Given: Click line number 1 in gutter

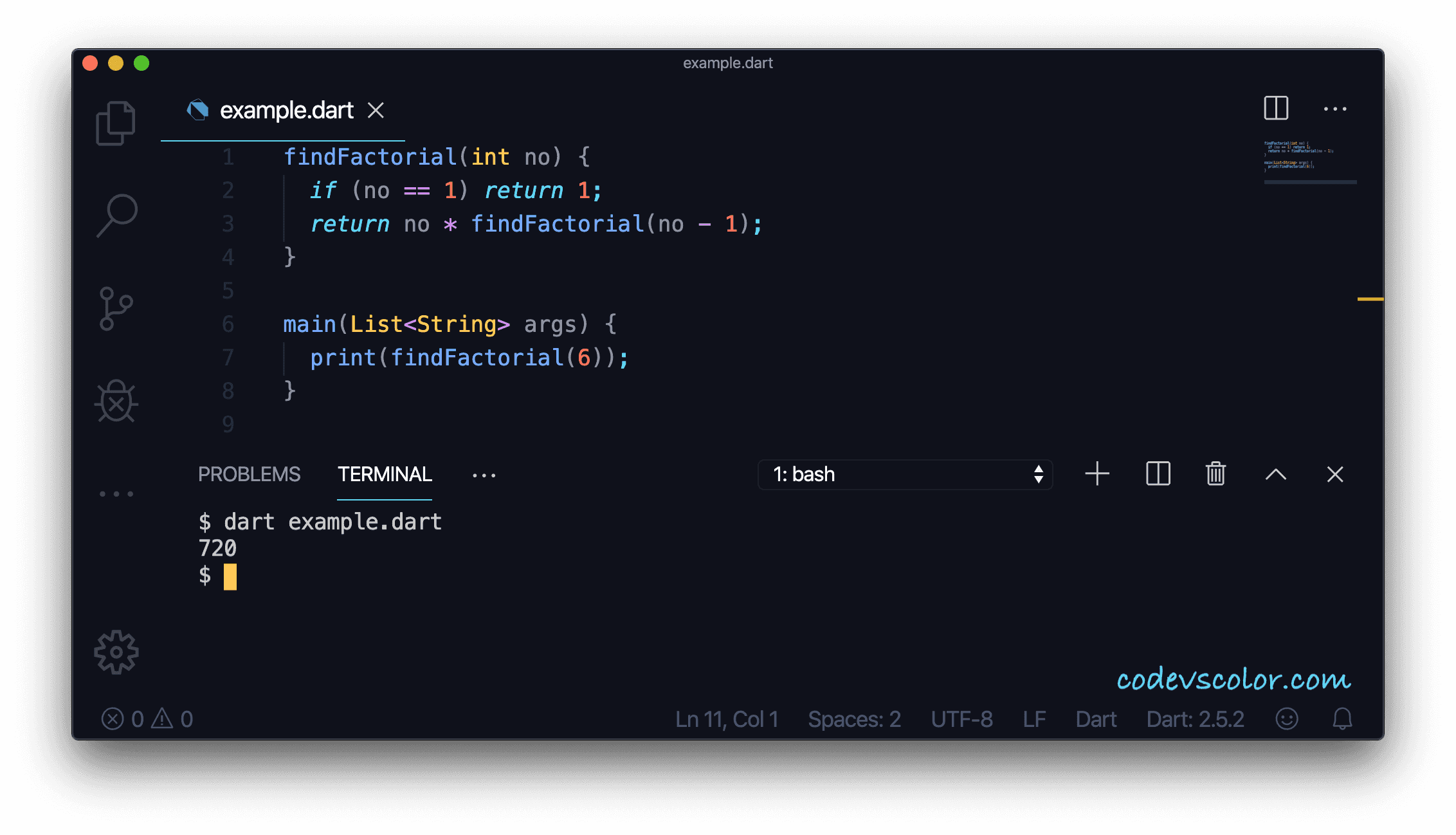Looking at the screenshot, I should click(228, 157).
